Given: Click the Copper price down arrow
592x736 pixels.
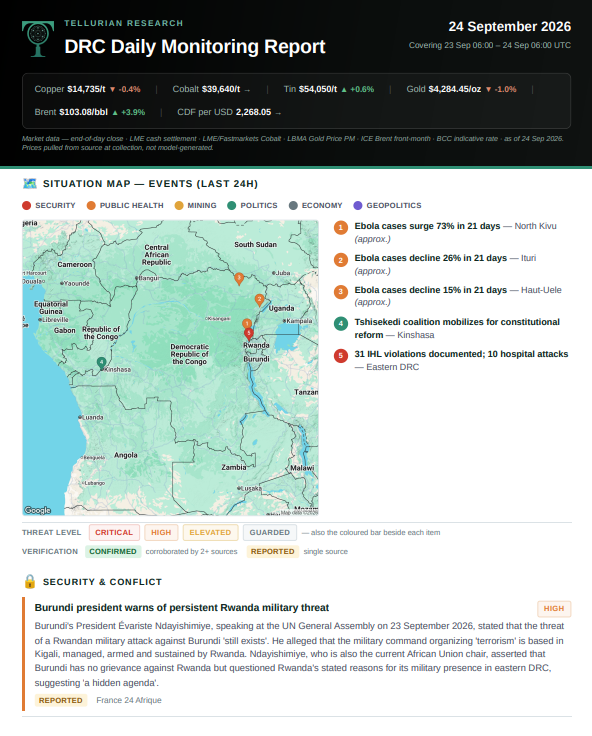Looking at the screenshot, I should click(113, 89).
